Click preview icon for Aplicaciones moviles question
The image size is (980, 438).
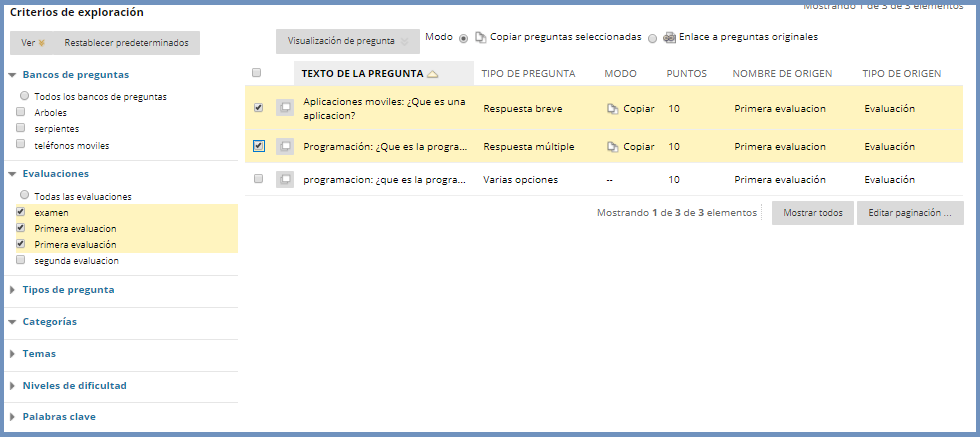point(284,108)
